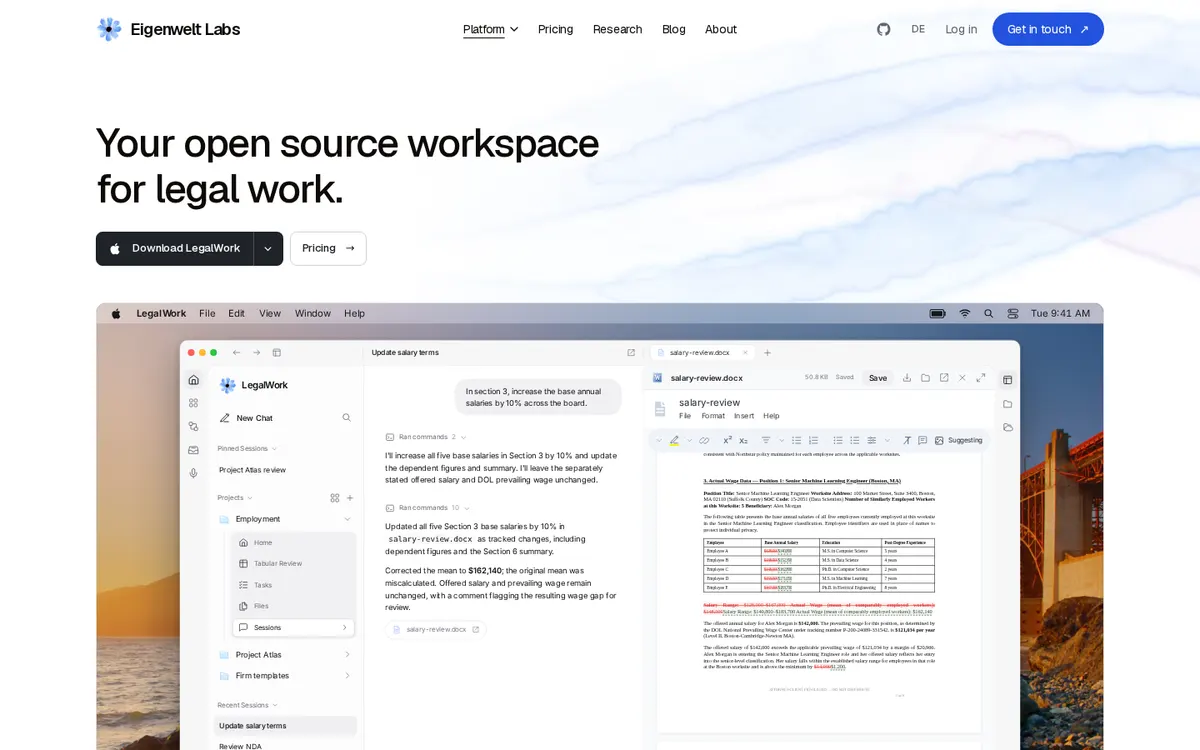
Task: Open the highlight color dropdown arrow
Action: coord(689,440)
